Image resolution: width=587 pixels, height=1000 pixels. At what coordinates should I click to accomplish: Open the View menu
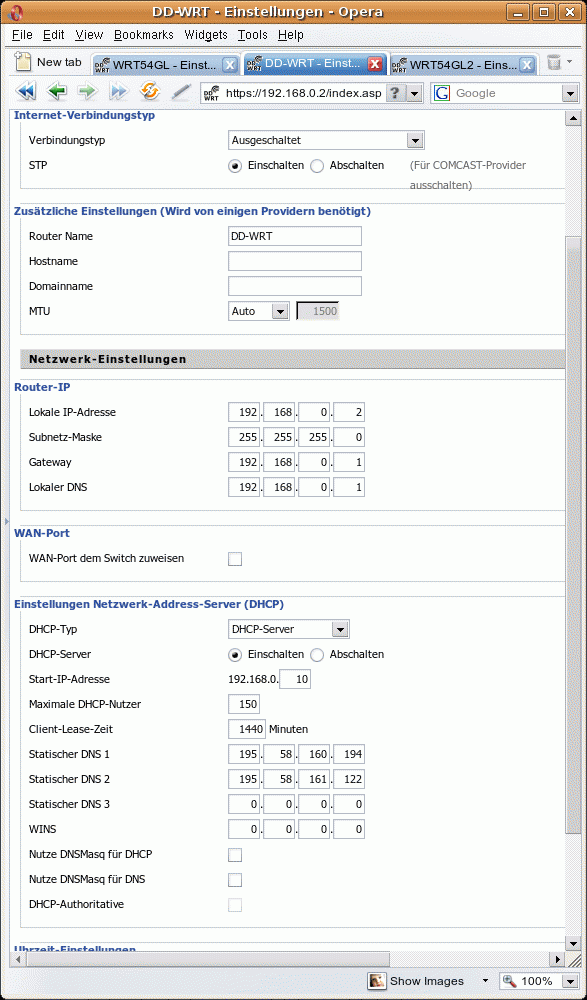[x=89, y=35]
